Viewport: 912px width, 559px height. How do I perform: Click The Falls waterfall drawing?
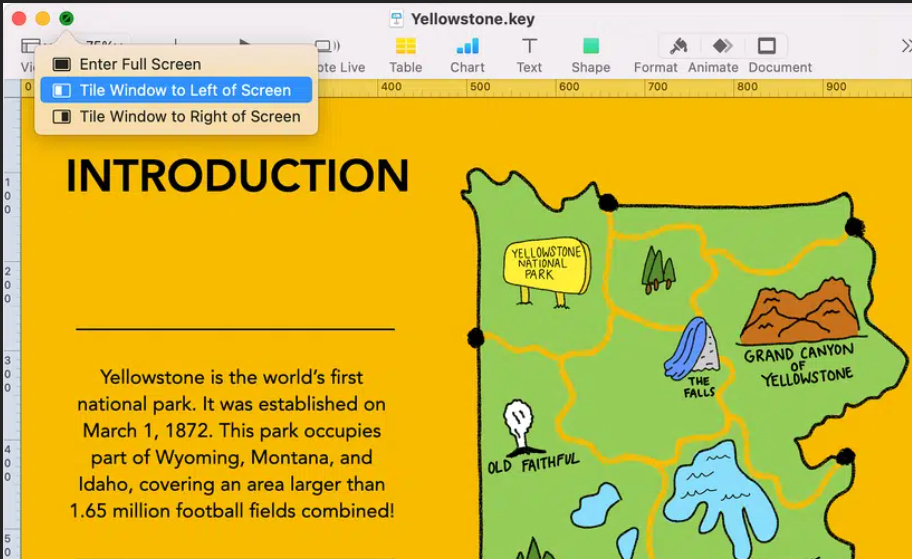click(x=692, y=348)
